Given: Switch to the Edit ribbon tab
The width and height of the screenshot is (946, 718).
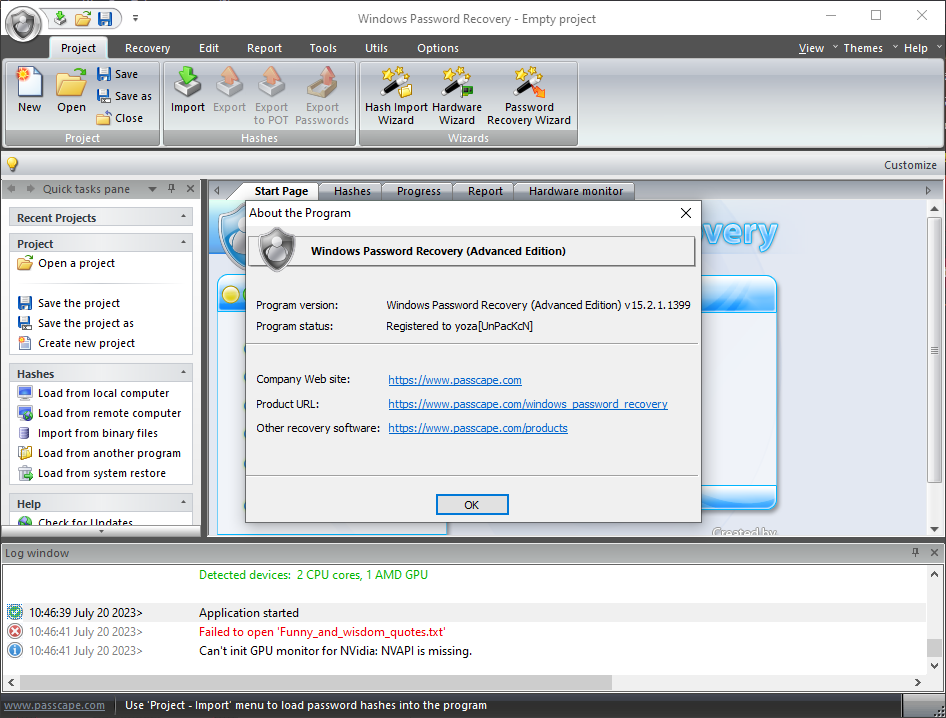Looking at the screenshot, I should pyautogui.click(x=209, y=48).
